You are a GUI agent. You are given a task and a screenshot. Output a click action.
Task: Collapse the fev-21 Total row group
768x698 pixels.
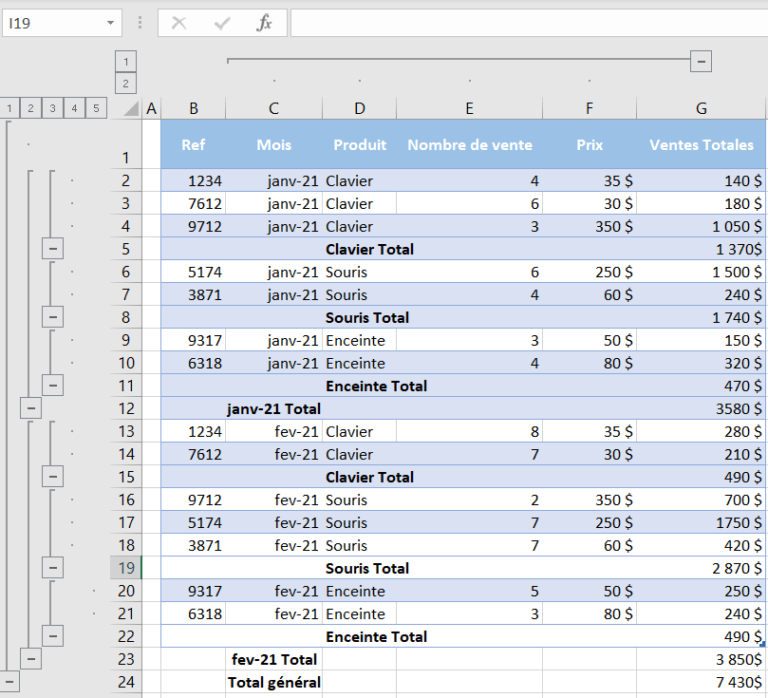(x=31, y=659)
